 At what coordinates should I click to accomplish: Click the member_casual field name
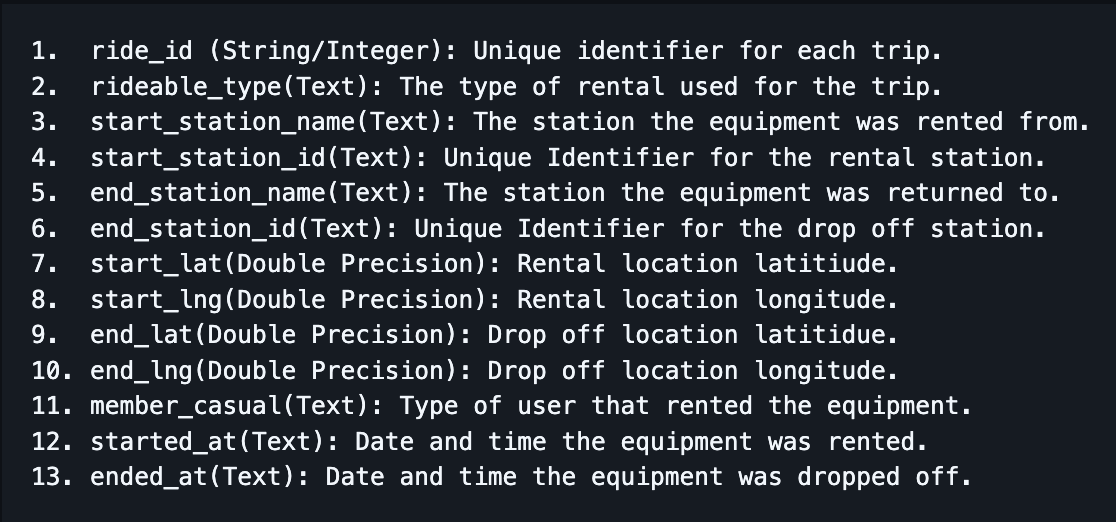tap(185, 406)
